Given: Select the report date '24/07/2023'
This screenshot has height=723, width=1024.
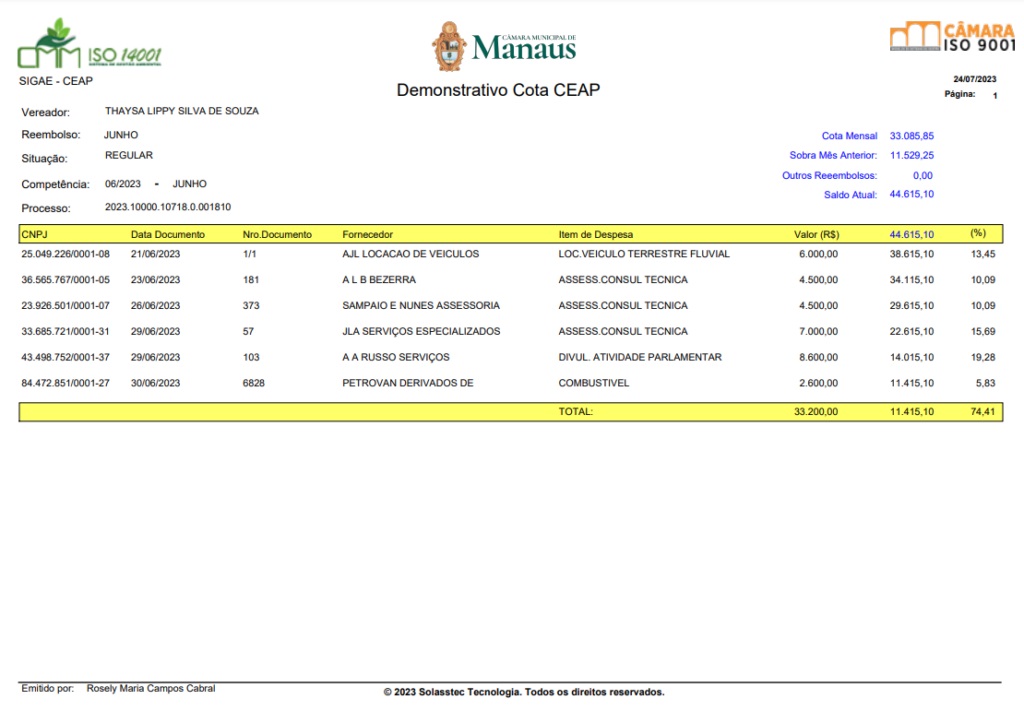Looking at the screenshot, I should click(974, 79).
